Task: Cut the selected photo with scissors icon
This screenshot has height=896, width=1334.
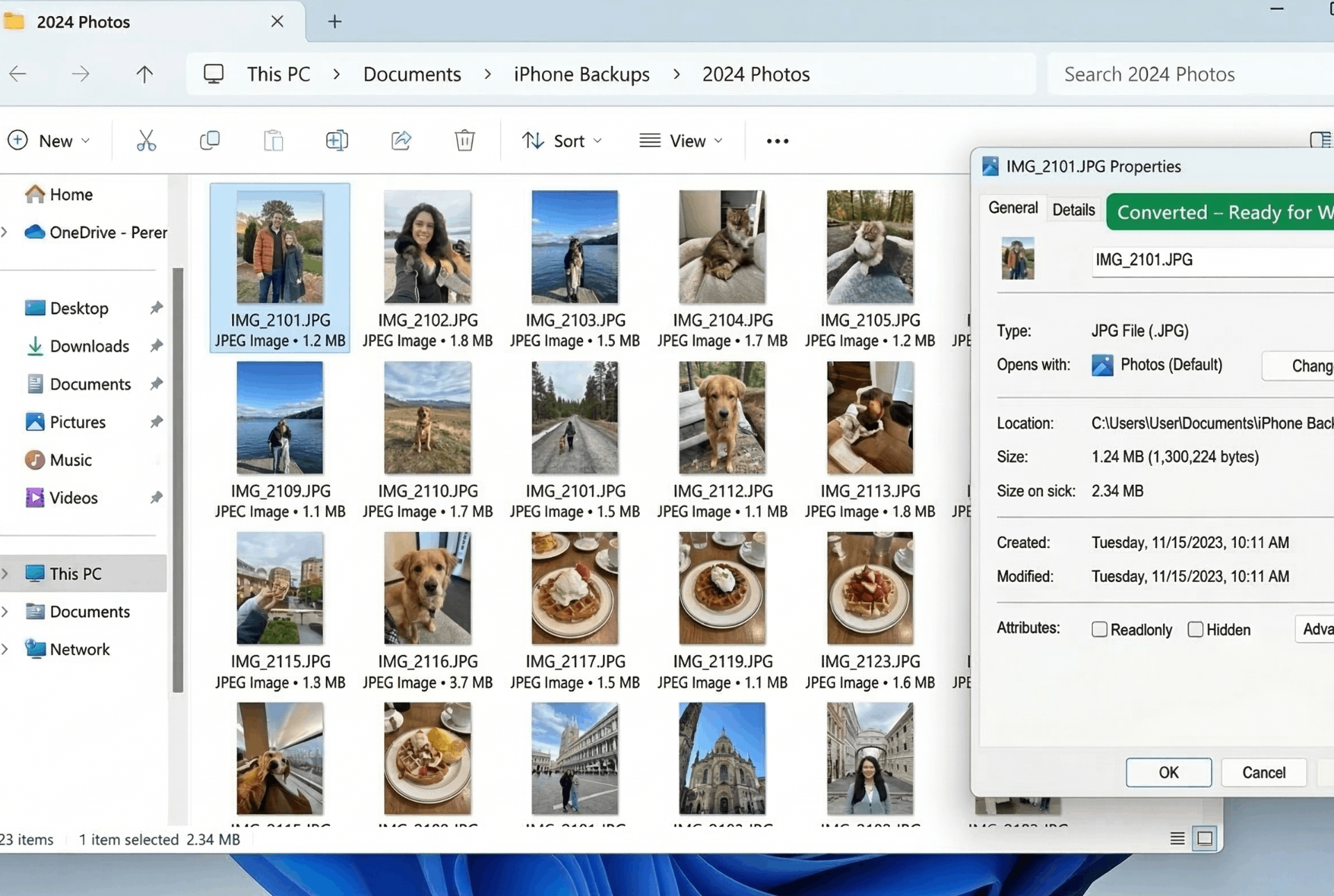Action: pos(146,140)
